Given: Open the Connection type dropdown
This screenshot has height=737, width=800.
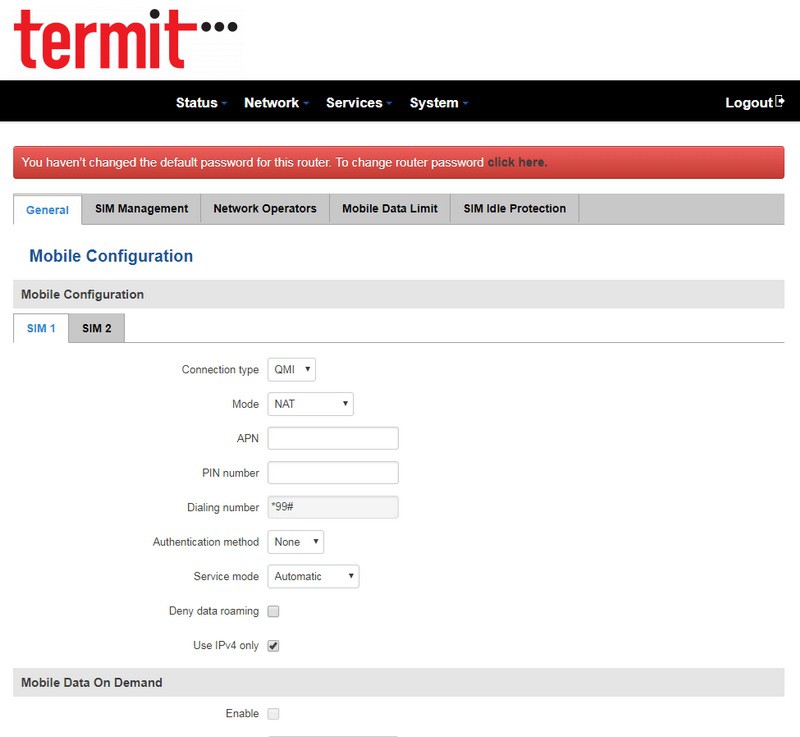Looking at the screenshot, I should (292, 370).
